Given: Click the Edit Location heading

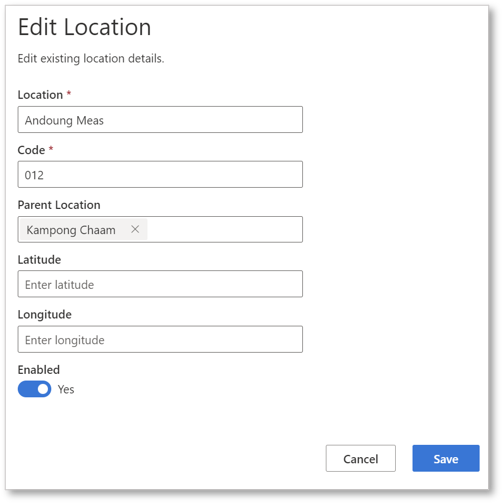Looking at the screenshot, I should tap(84, 27).
